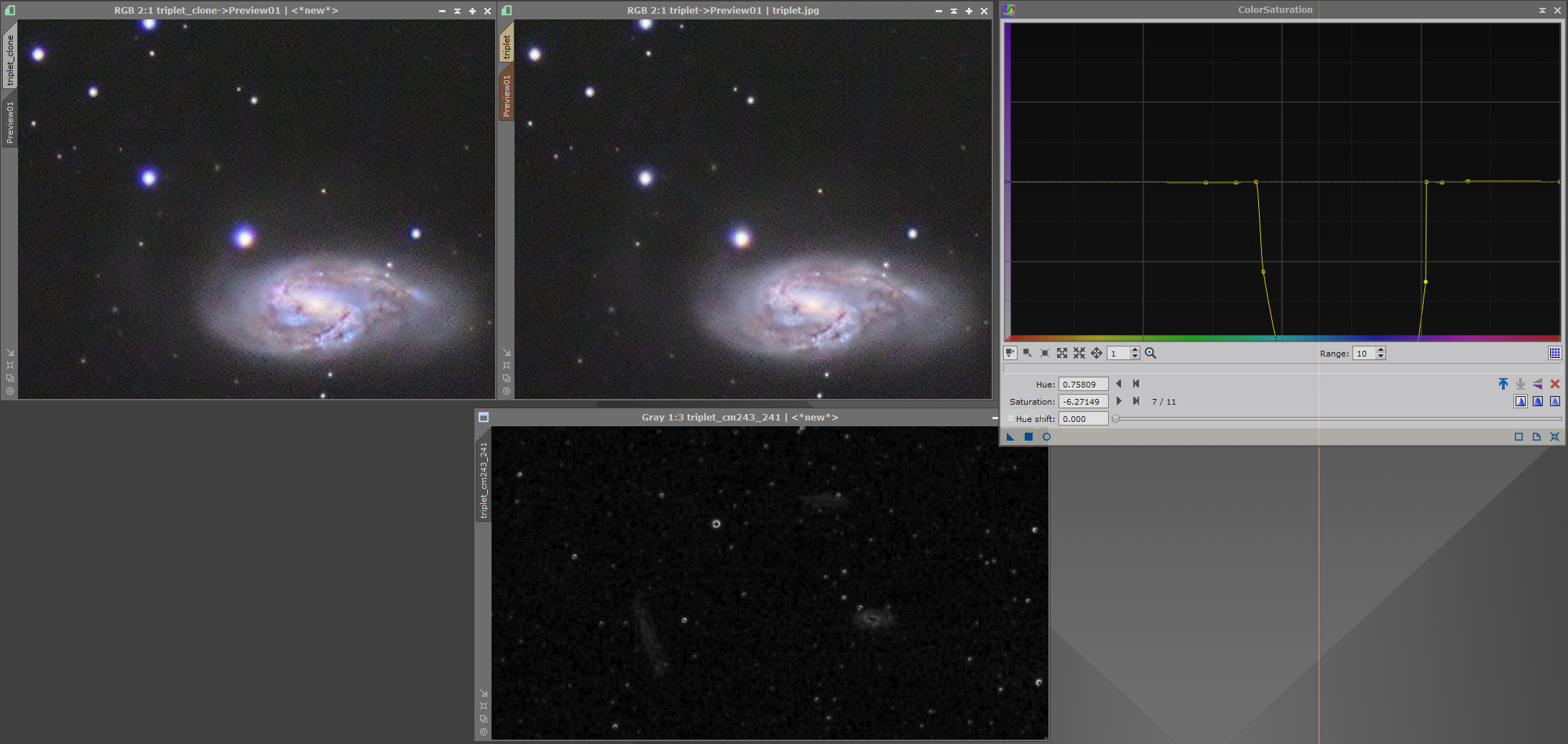Apply the process with the square icon
Viewport: 1568px width, 744px height.
(1028, 437)
